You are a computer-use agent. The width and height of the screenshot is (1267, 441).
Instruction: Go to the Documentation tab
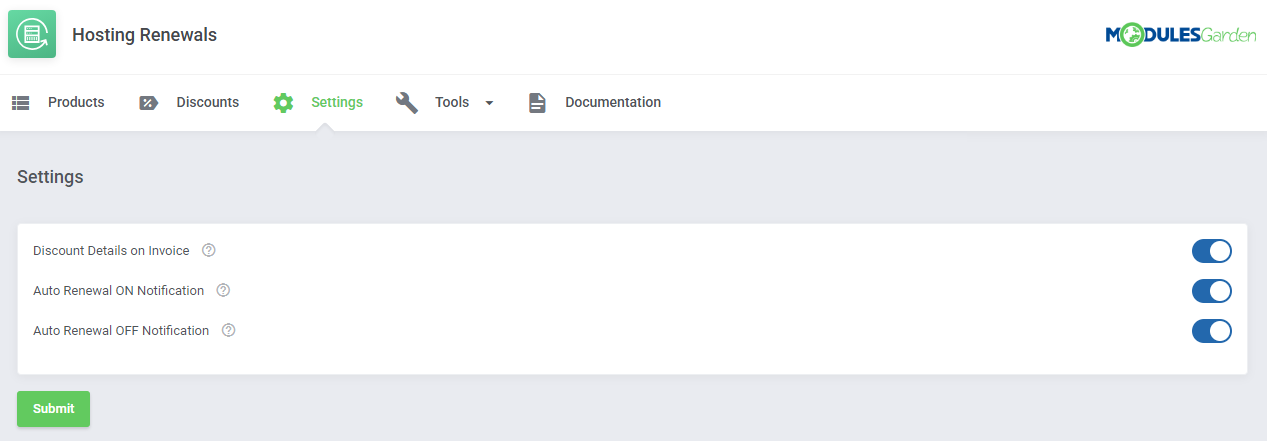[613, 102]
